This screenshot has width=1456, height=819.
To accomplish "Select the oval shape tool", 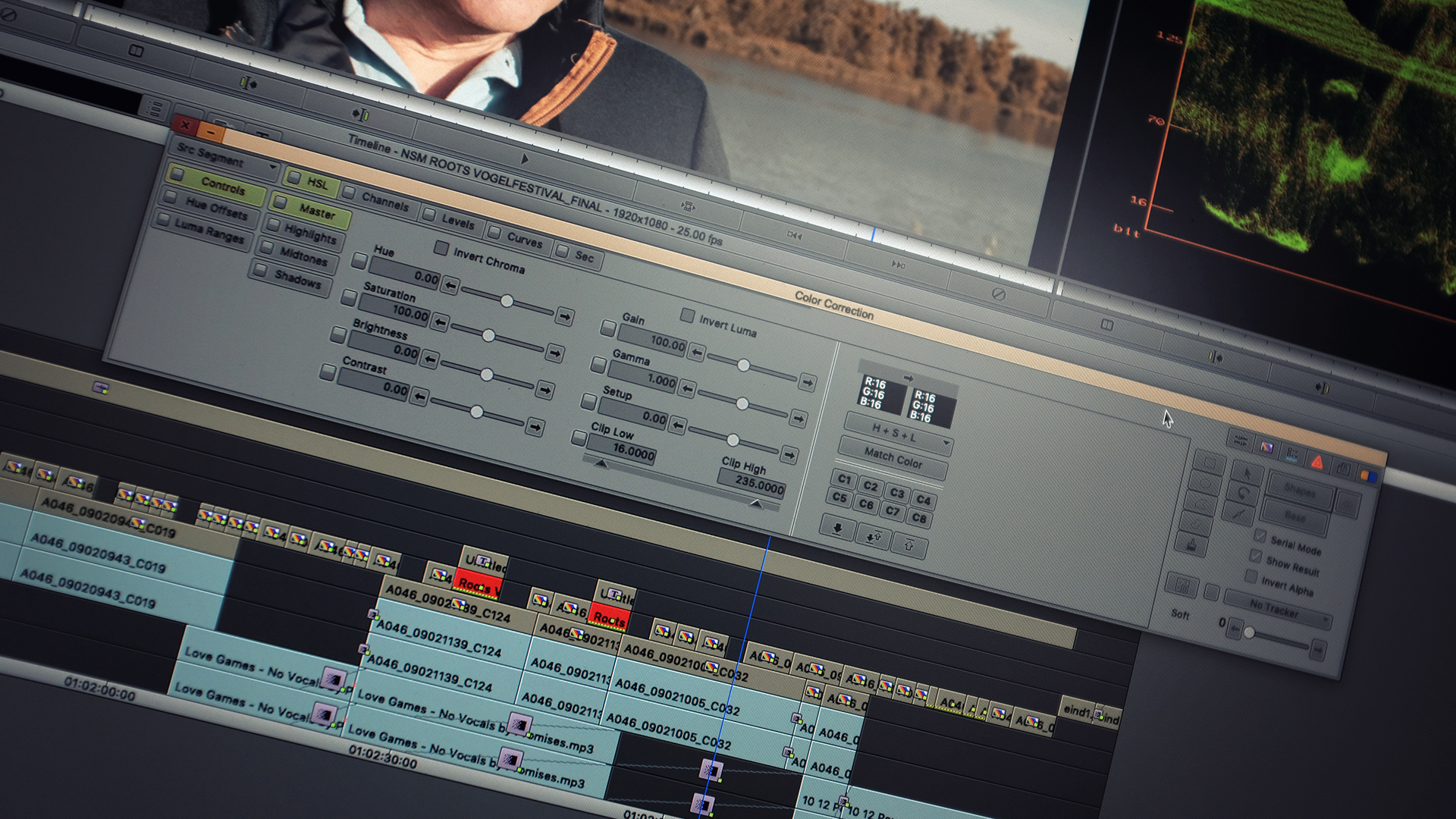I will click(1204, 482).
